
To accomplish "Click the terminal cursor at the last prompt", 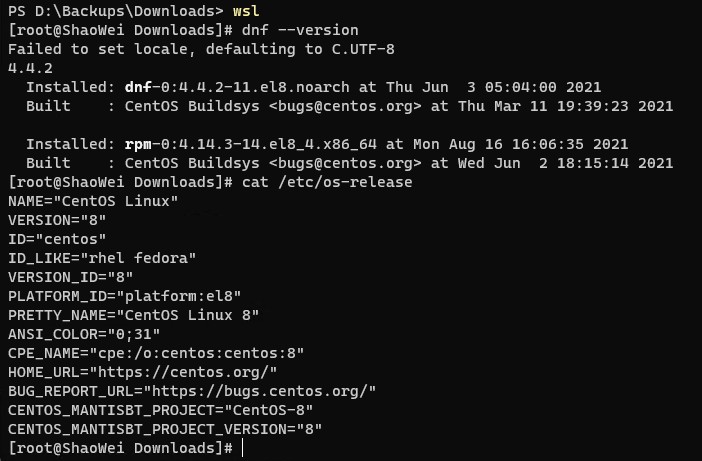I will tap(242, 448).
